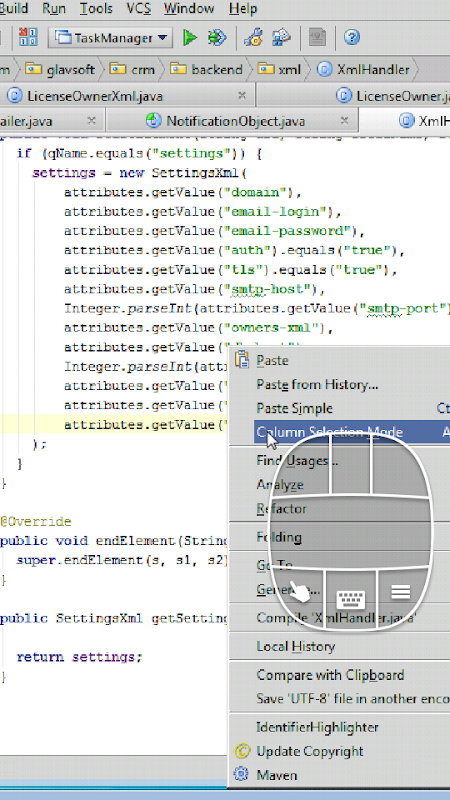Click the green Run arrow icon

[x=190, y=37]
